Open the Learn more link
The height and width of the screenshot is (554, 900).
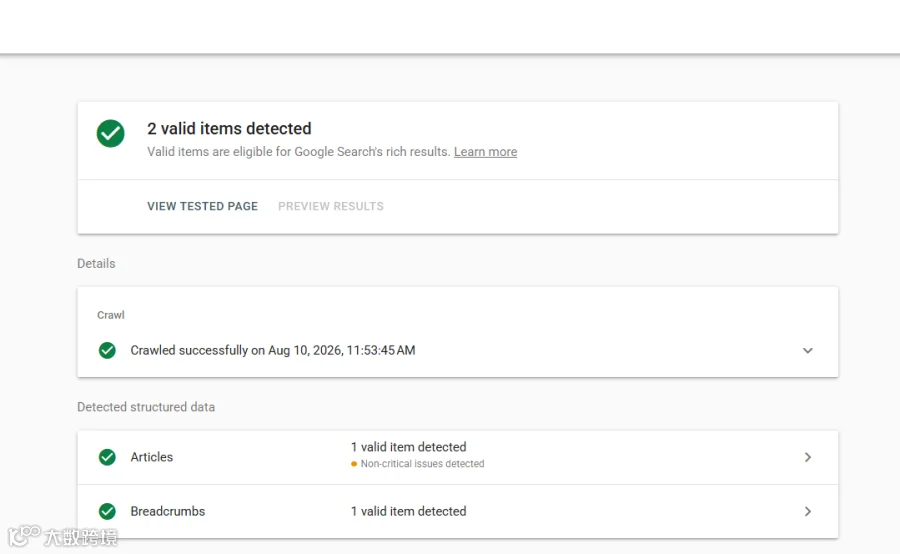(486, 152)
